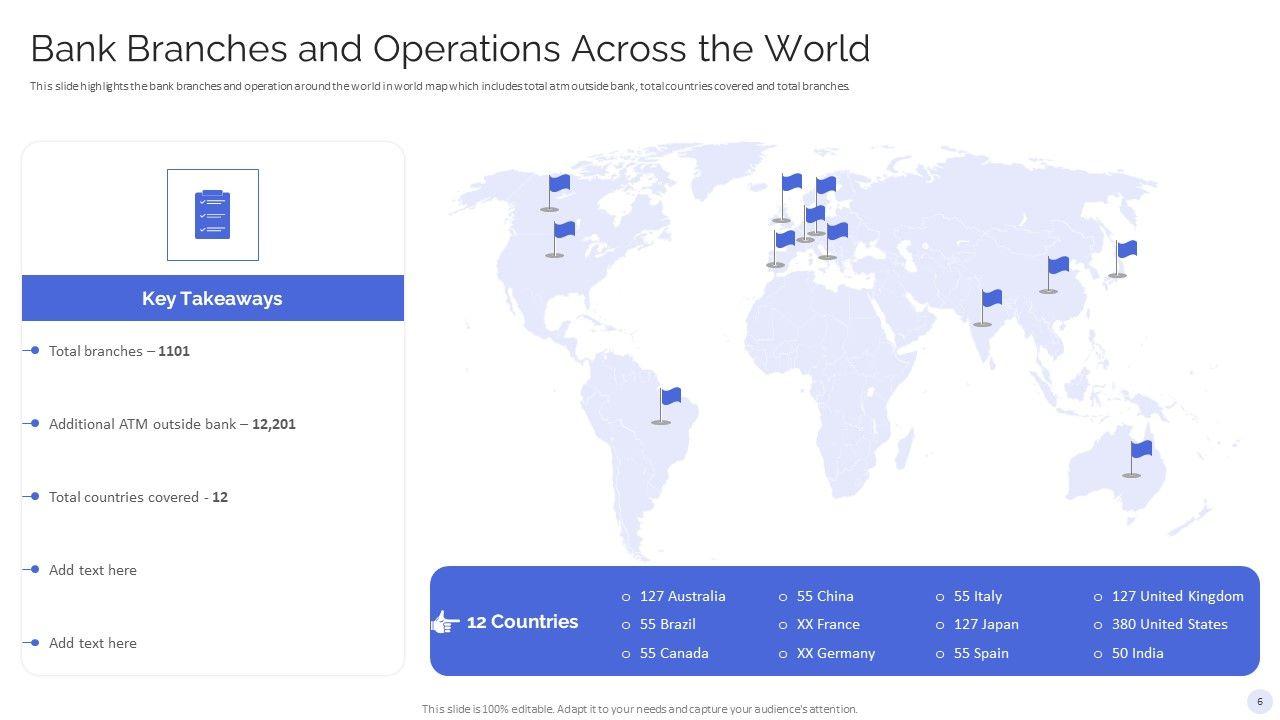
Task: Select the 'XX Germany' entry
Action: (836, 653)
